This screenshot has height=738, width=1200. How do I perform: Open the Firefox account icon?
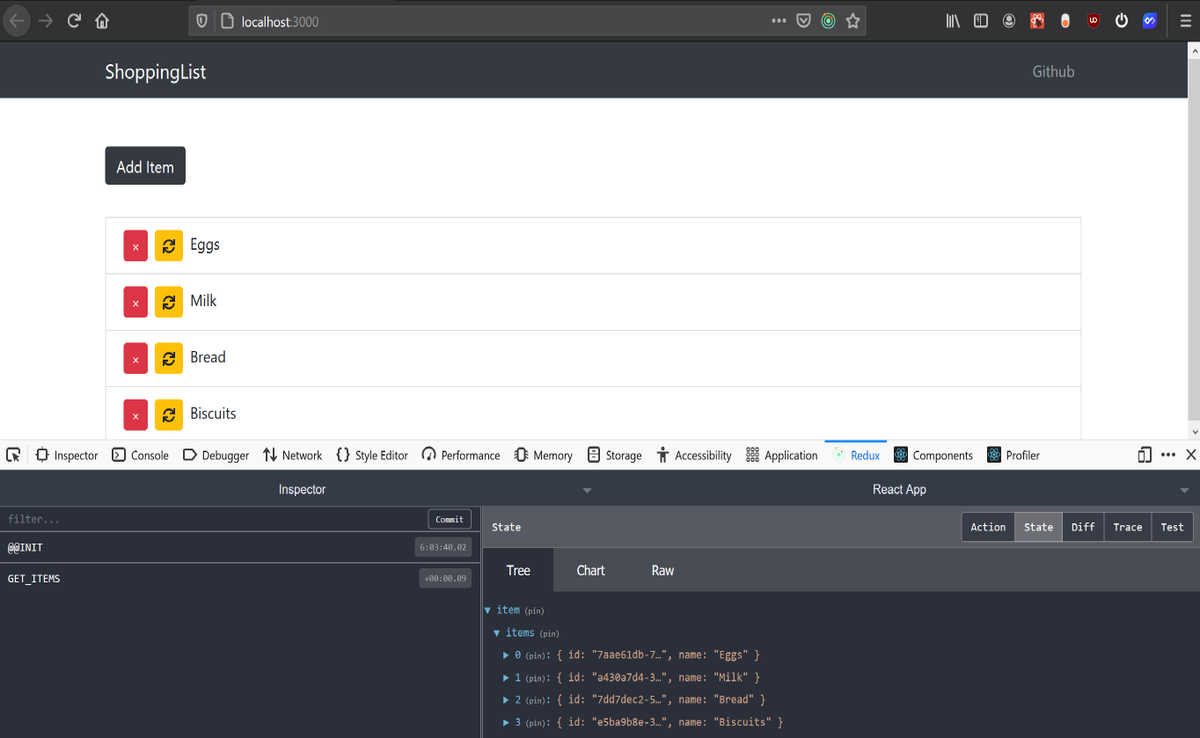(x=1009, y=21)
